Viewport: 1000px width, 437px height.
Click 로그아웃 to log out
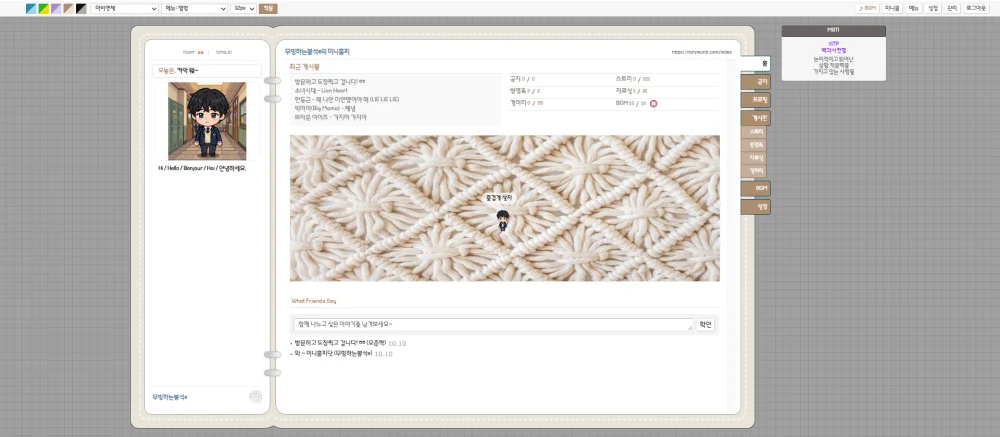975,8
